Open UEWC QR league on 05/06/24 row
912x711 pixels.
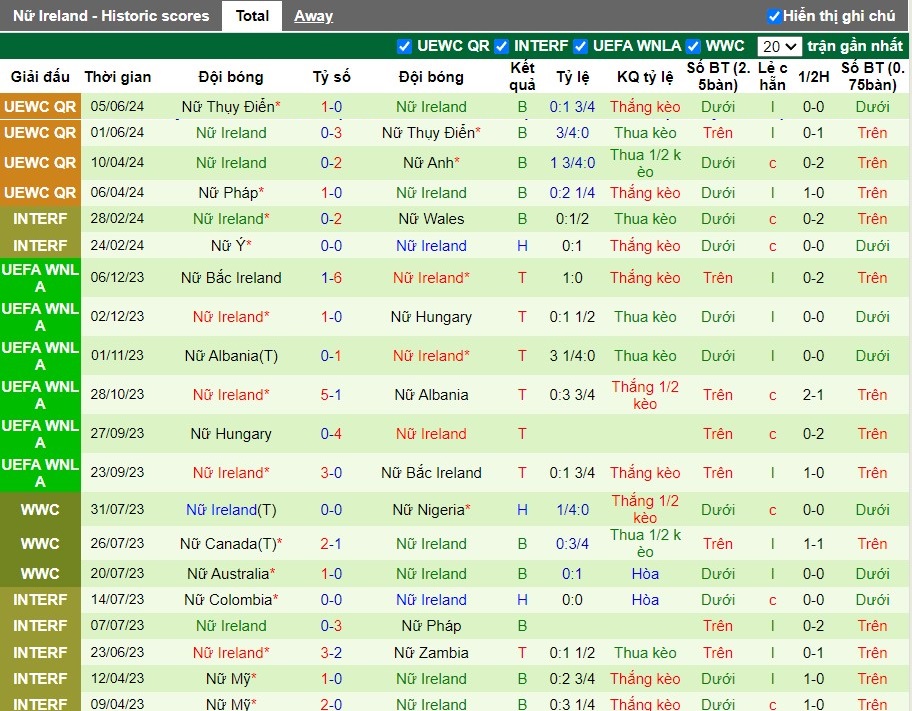tap(40, 106)
